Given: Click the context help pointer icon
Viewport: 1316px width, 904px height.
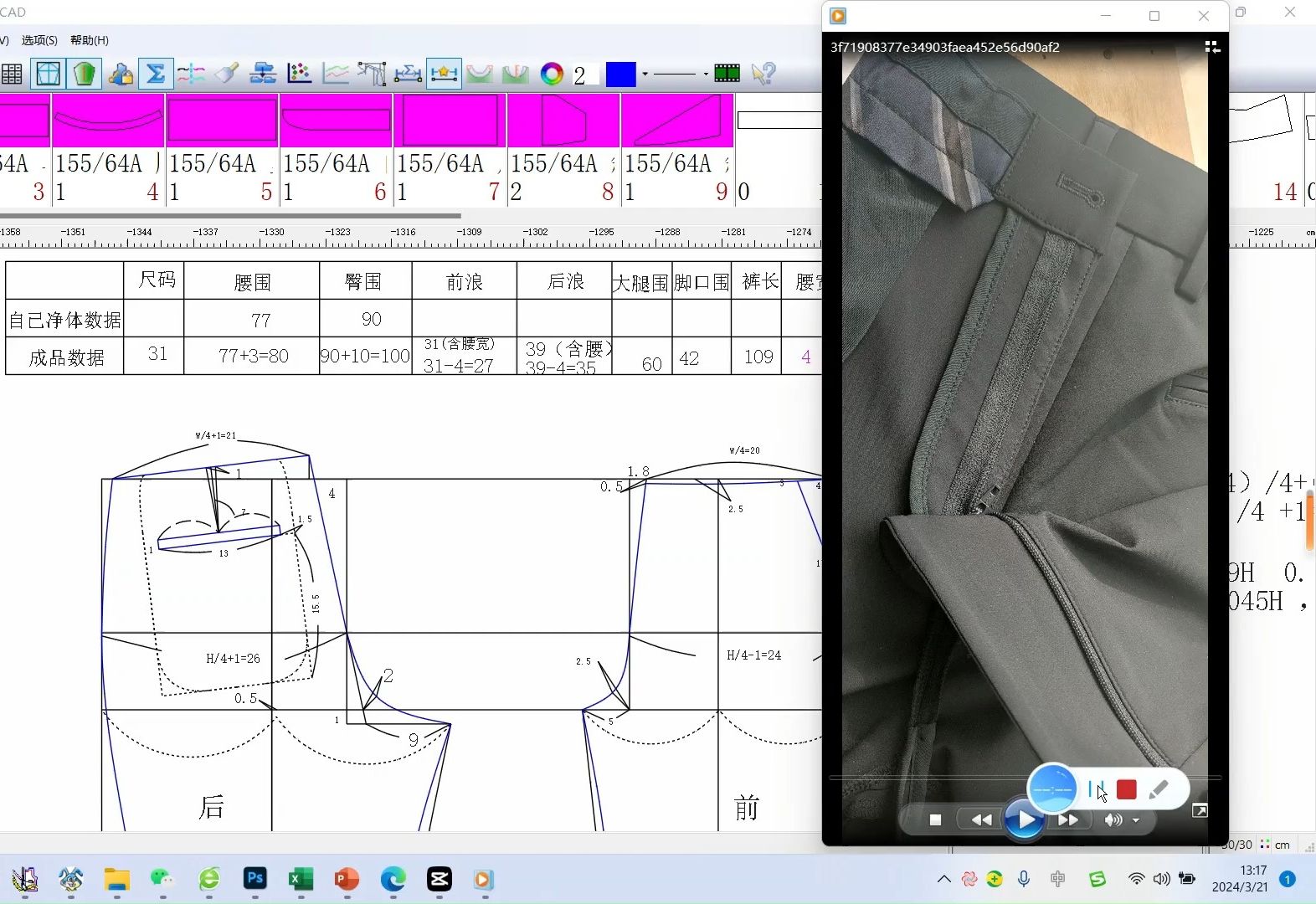Looking at the screenshot, I should coord(763,74).
